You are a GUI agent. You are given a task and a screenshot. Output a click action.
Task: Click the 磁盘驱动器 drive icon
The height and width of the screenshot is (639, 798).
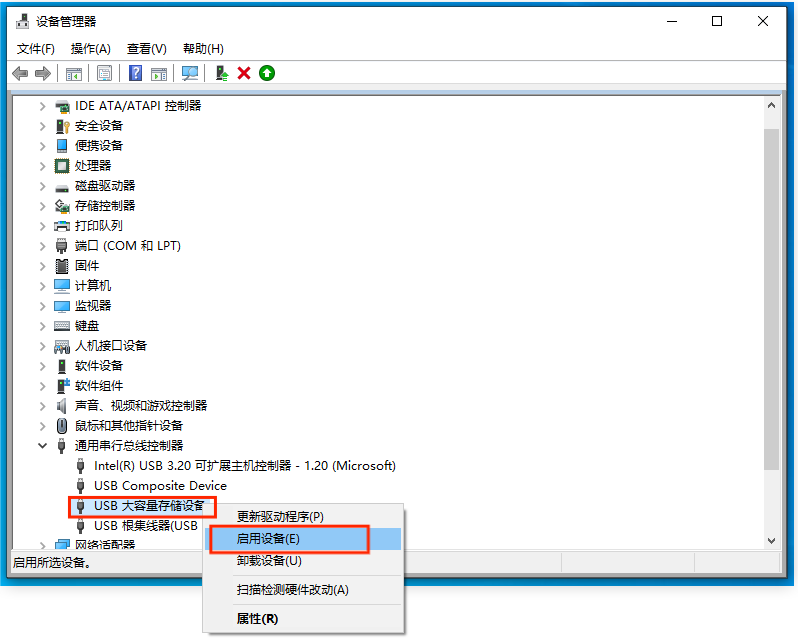pyautogui.click(x=62, y=188)
